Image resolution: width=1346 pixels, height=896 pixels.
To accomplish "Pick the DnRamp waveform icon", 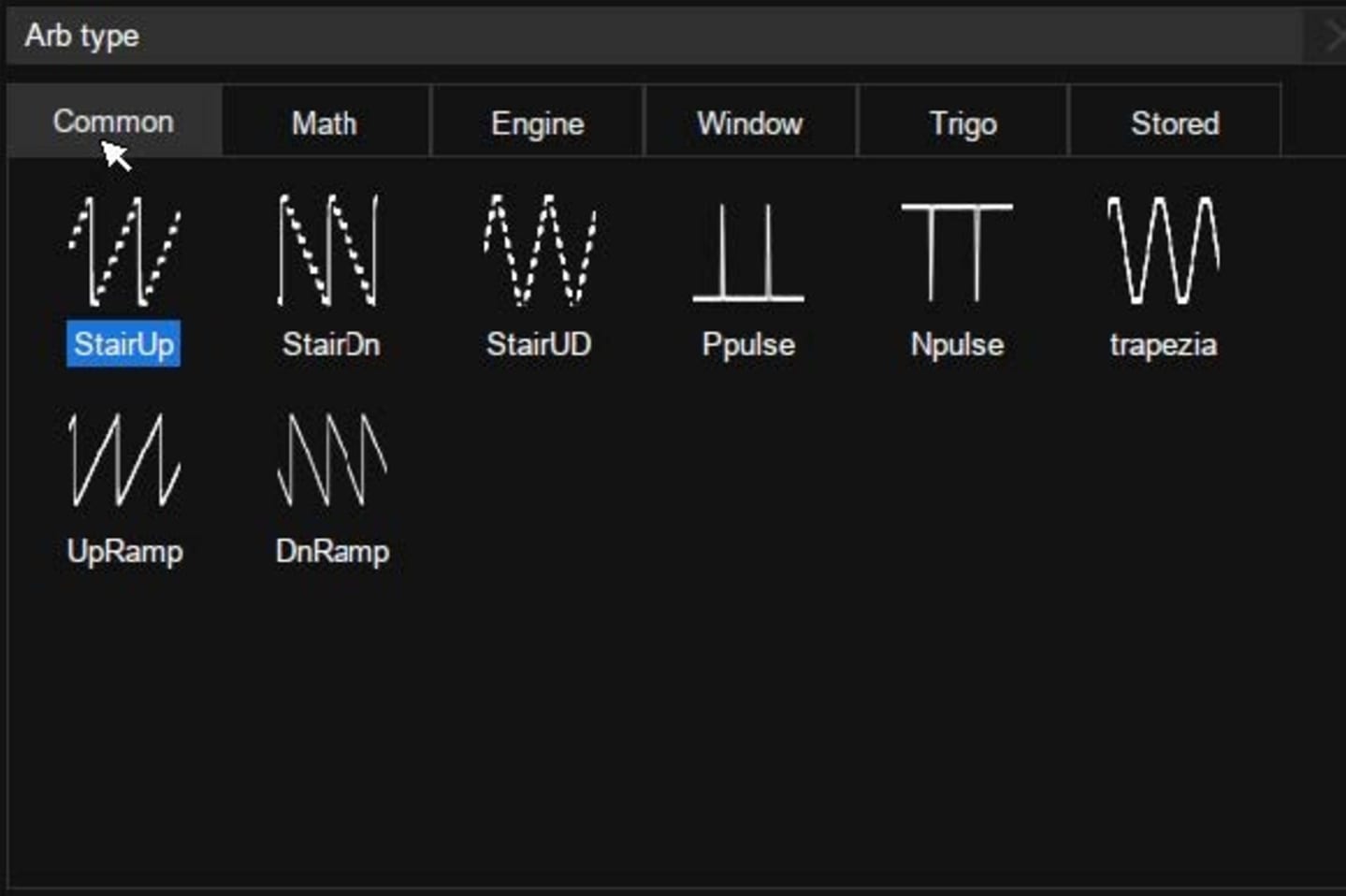I will [x=332, y=460].
